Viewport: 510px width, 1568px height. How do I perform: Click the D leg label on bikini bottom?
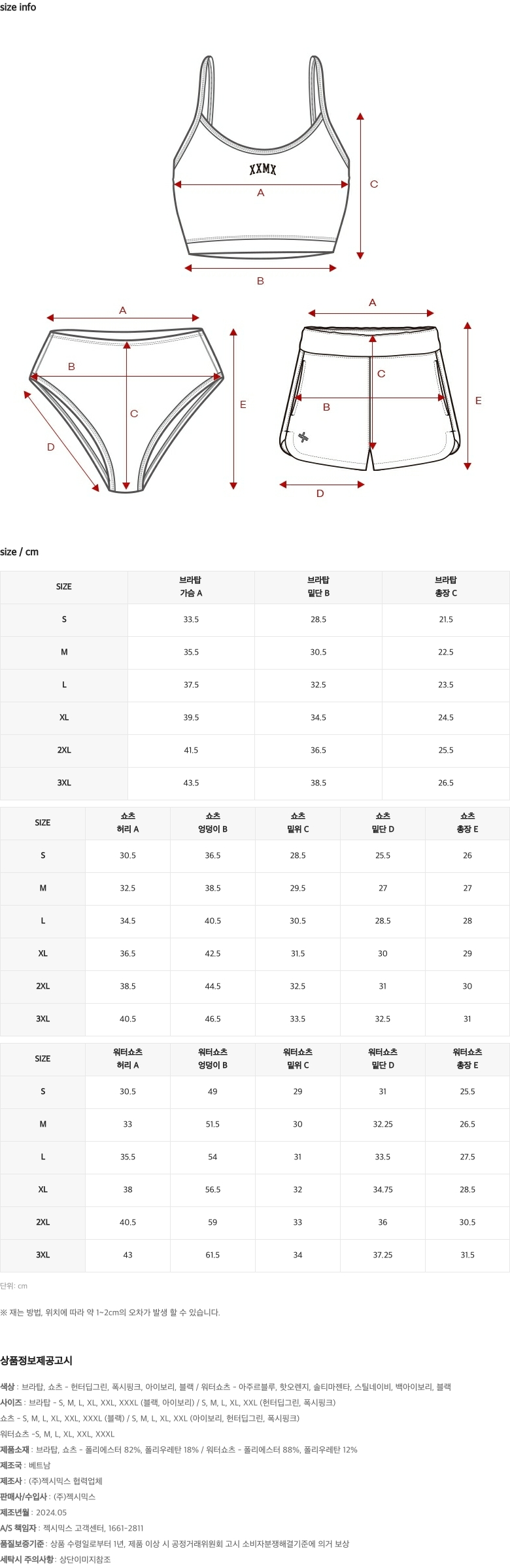pos(51,447)
